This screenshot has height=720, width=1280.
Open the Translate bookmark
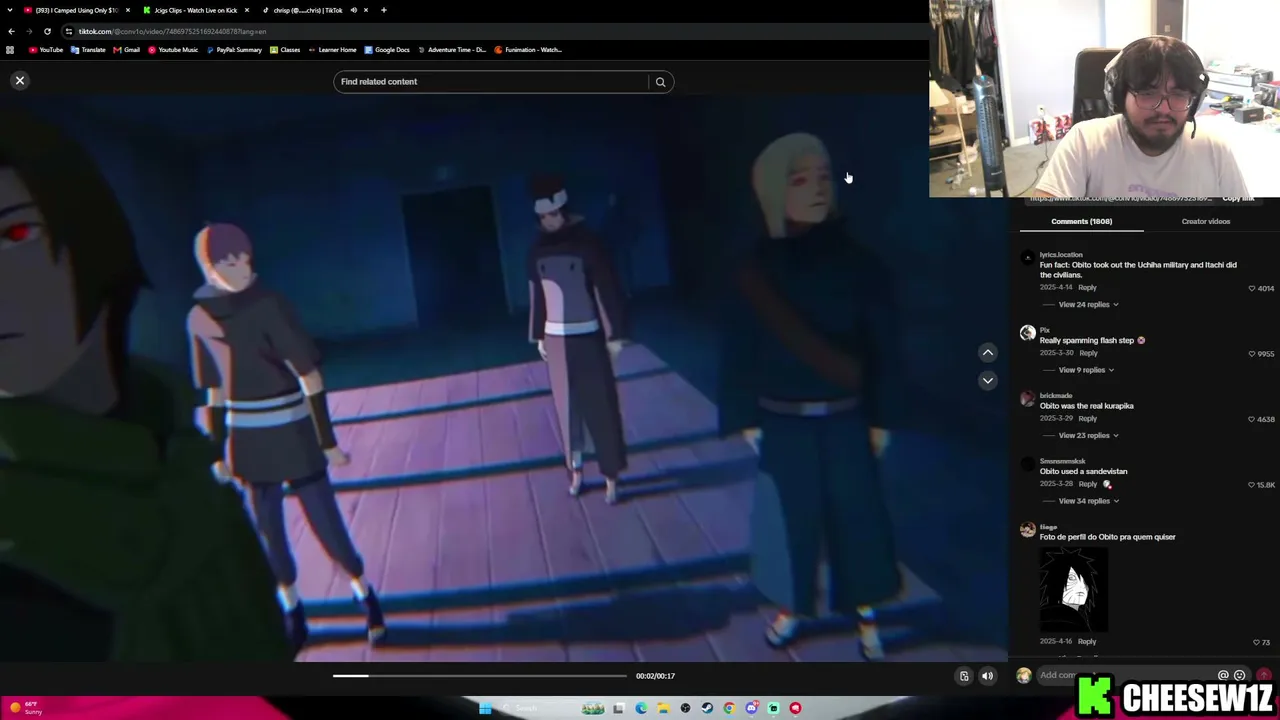point(89,50)
